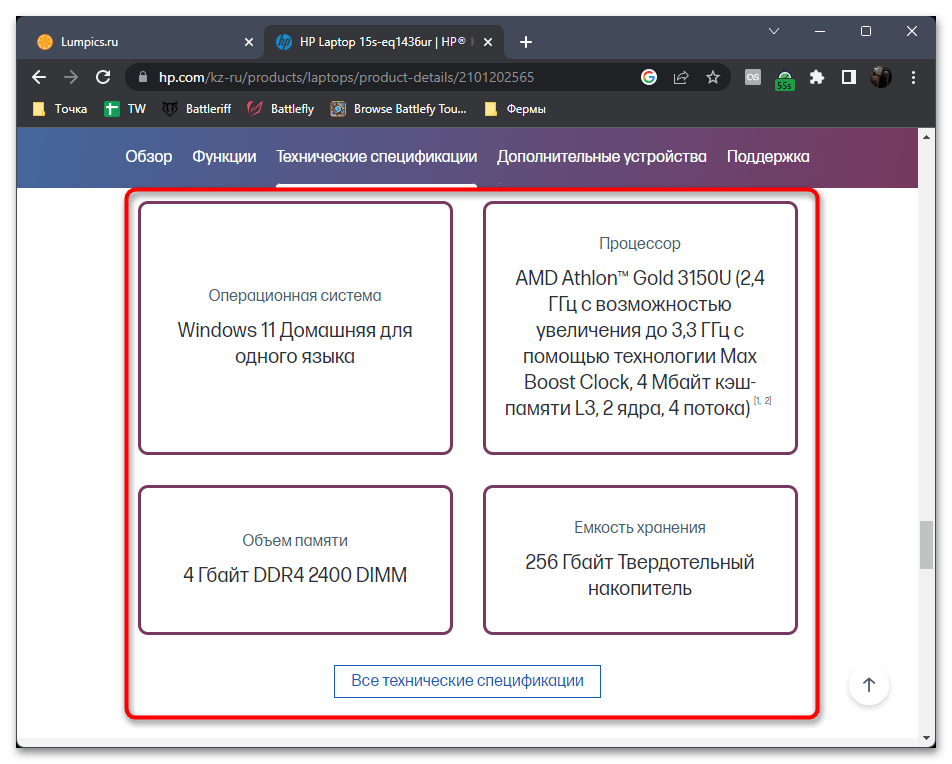The image size is (952, 764).
Task: Click the scroll-to-top arrow button
Action: pyautogui.click(x=868, y=685)
